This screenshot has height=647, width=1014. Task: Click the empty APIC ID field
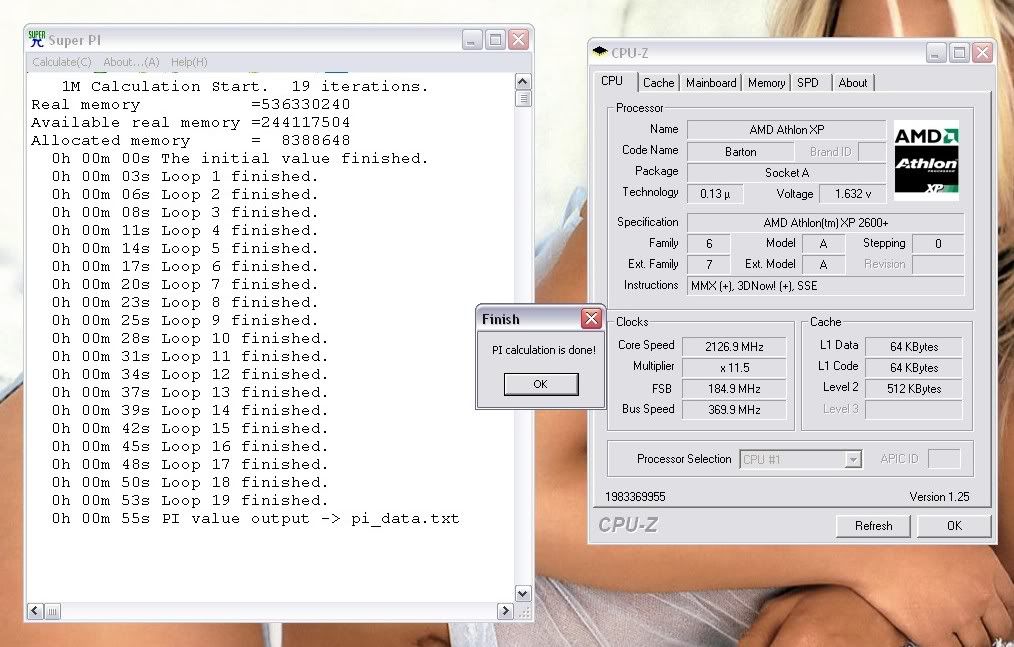click(x=944, y=459)
